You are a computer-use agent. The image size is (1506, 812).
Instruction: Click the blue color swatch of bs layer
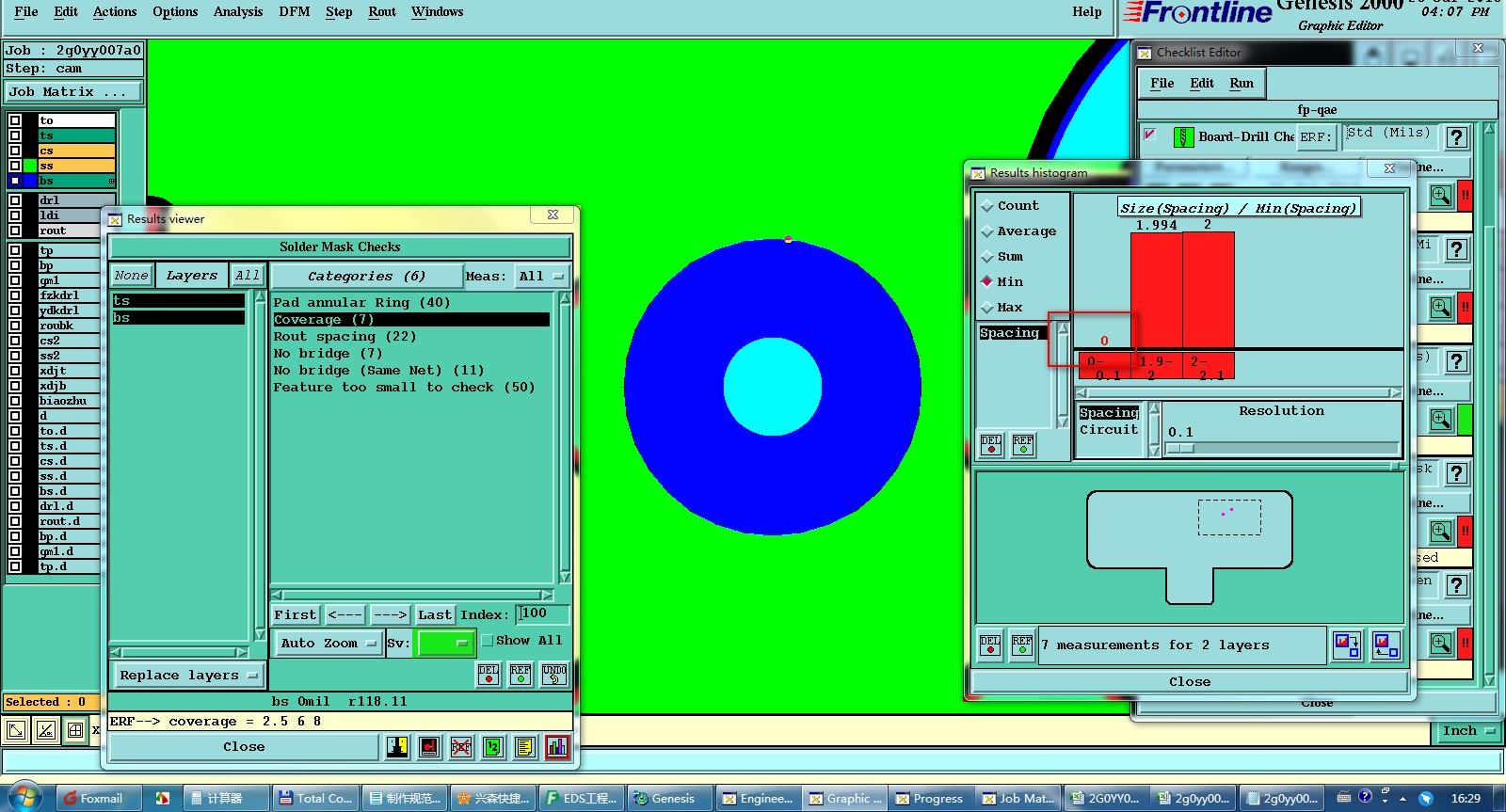point(30,181)
